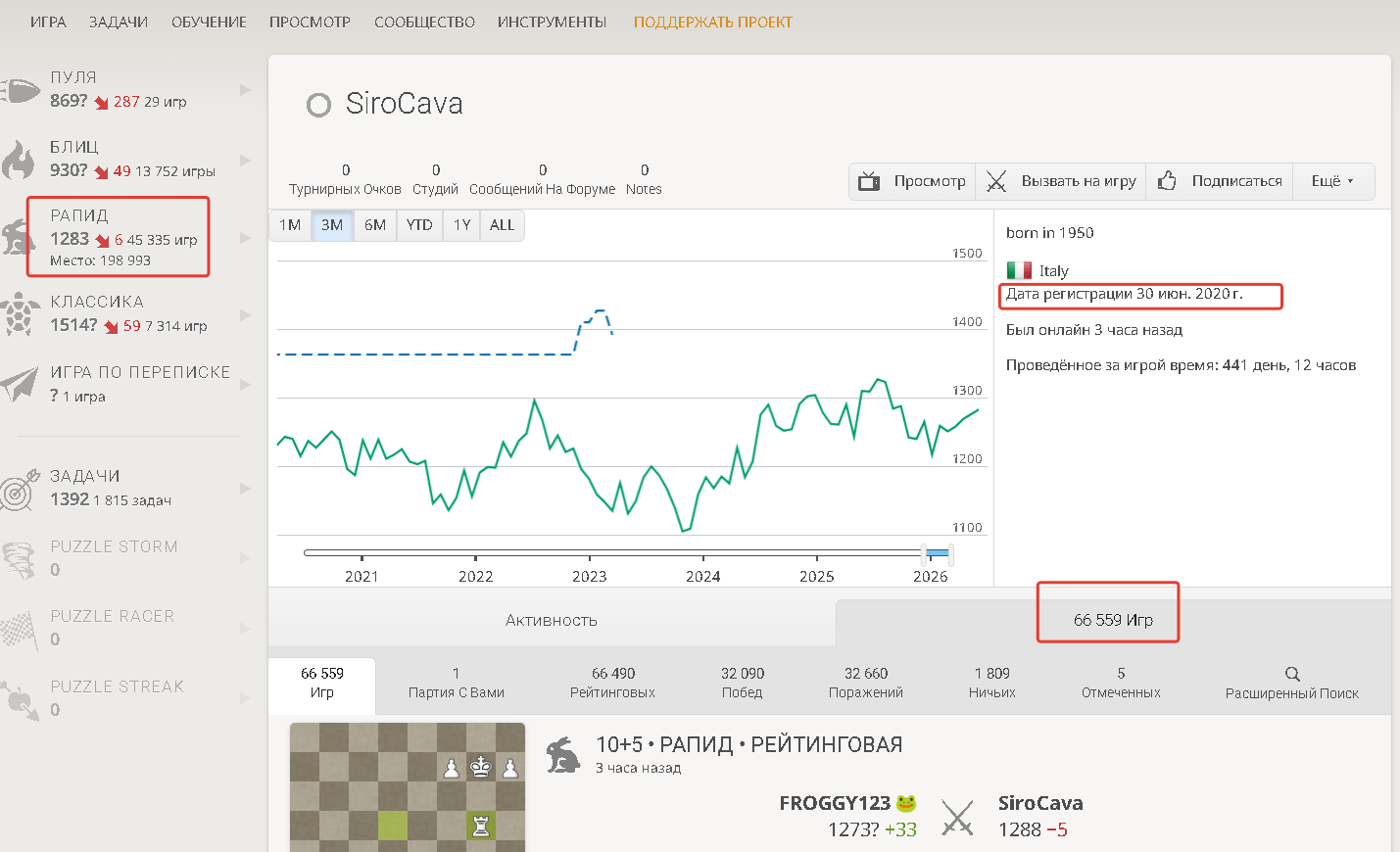The height and width of the screenshot is (852, 1400).
Task: Expand the Пуля rating arrow
Action: click(x=246, y=90)
